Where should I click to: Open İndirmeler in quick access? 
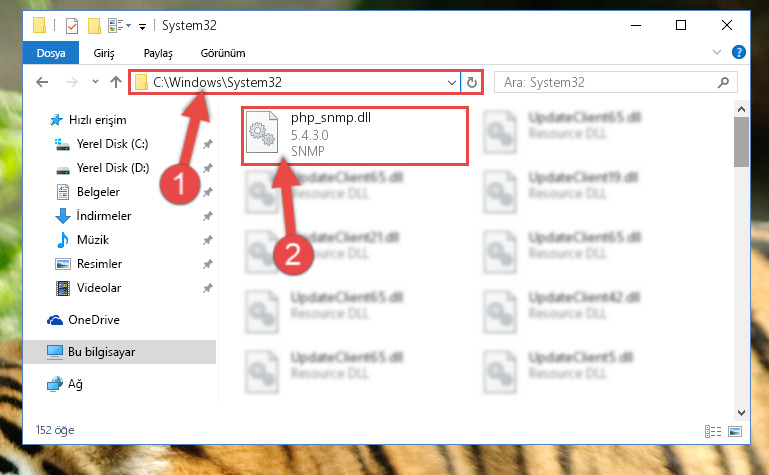point(103,216)
